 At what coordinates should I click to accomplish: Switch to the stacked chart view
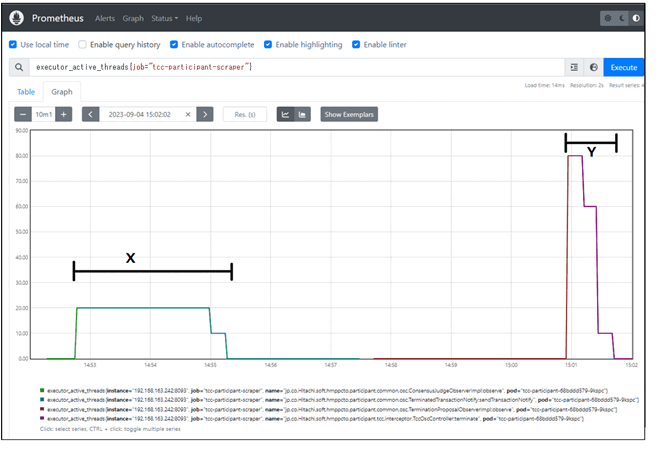(x=302, y=115)
